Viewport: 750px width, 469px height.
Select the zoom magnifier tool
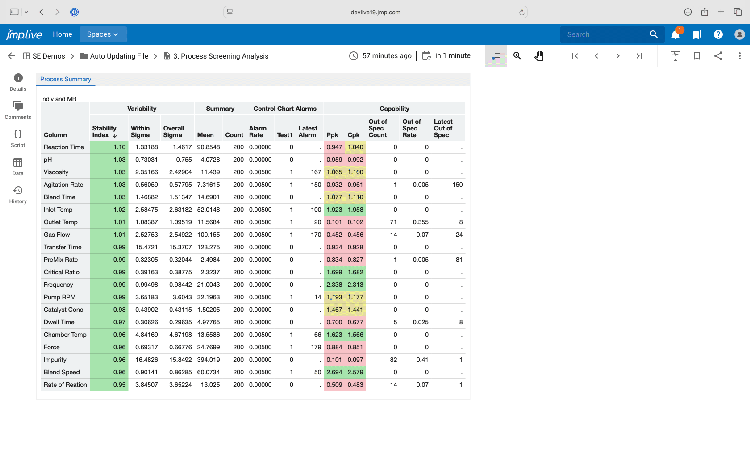(x=517, y=56)
